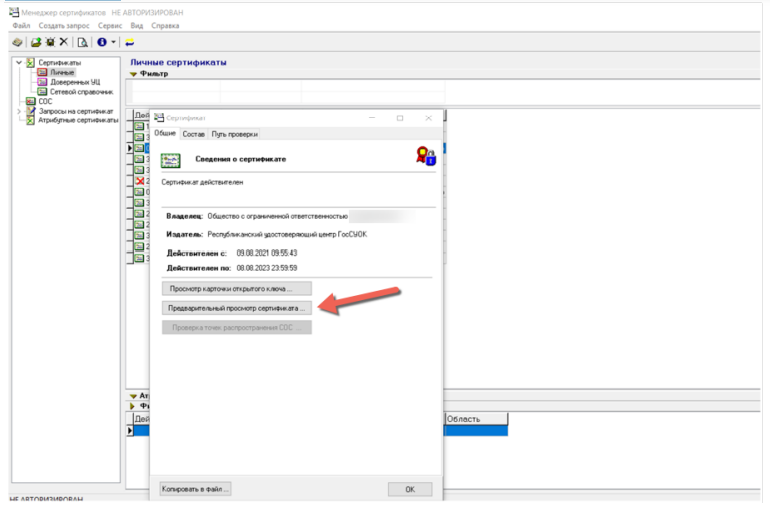Screen dimensions: 770x509
Task: Collapse the Сертификаты tree node
Action: (x=19, y=62)
